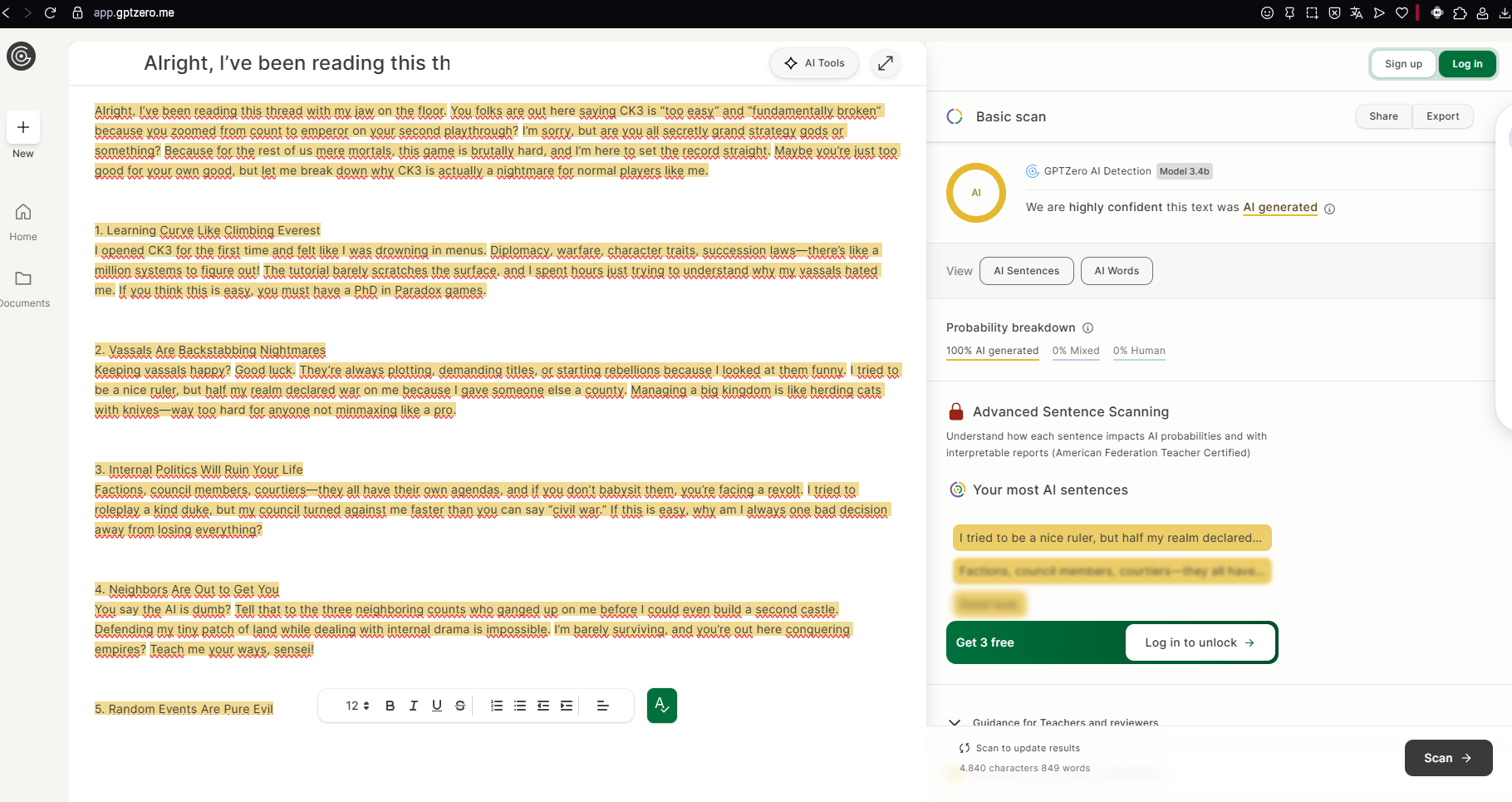Switch view to AI Sentences
The image size is (1512, 802).
click(x=1026, y=271)
